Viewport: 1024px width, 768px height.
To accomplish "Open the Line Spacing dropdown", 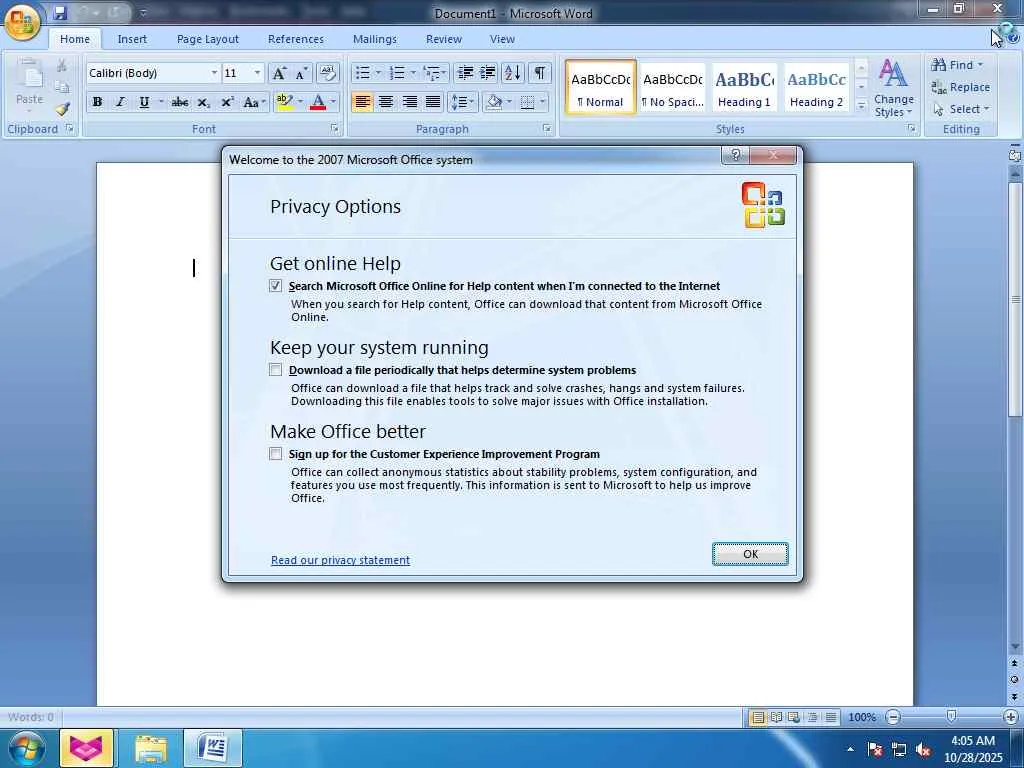I will tap(462, 102).
